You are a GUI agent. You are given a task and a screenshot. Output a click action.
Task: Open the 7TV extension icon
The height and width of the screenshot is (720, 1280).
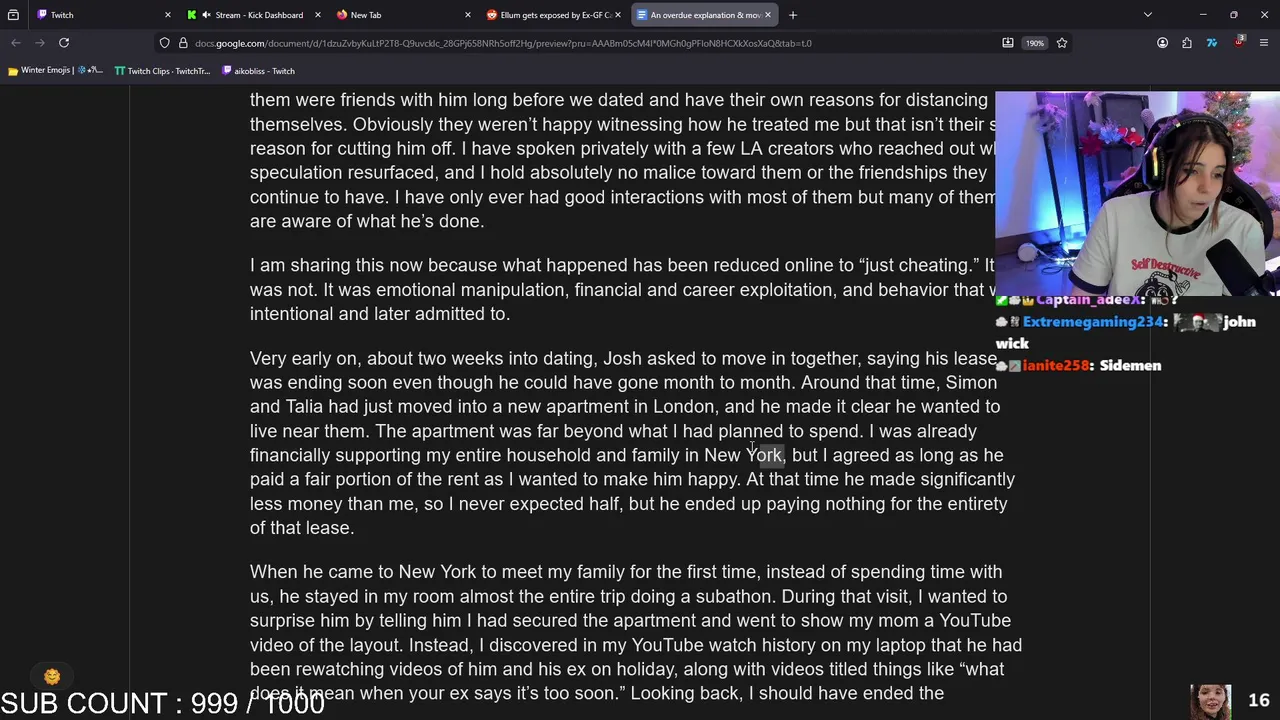pyautogui.click(x=1212, y=43)
